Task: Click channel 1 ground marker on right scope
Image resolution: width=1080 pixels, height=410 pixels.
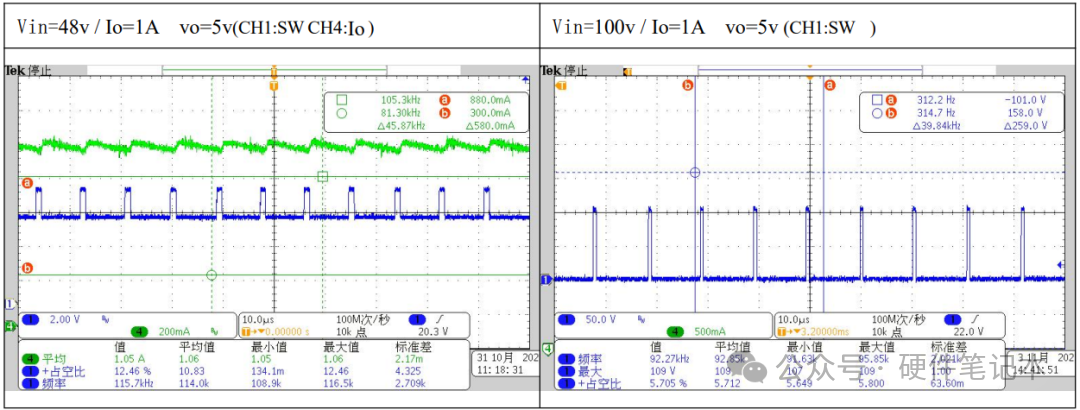Action: click(546, 279)
